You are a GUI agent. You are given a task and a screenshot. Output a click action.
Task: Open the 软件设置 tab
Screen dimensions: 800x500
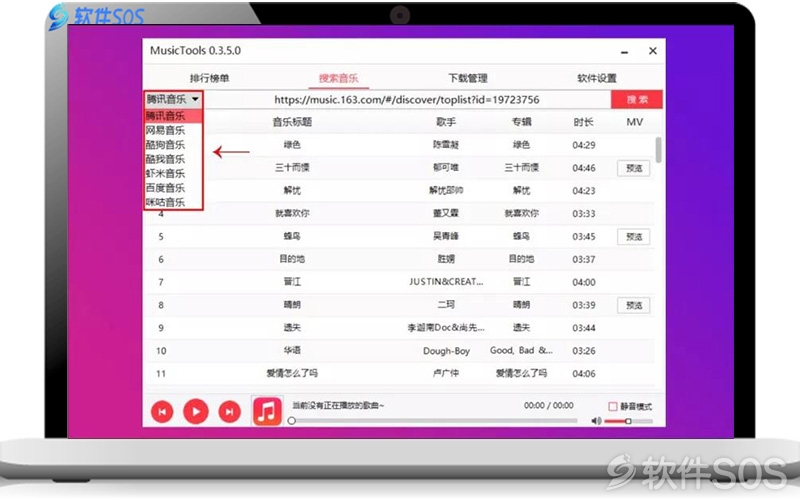click(597, 78)
